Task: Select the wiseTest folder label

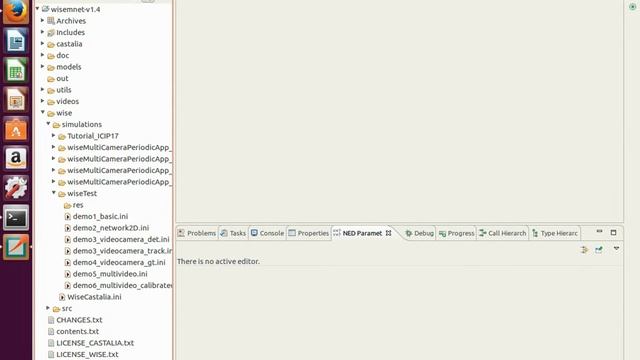Action: click(82, 193)
